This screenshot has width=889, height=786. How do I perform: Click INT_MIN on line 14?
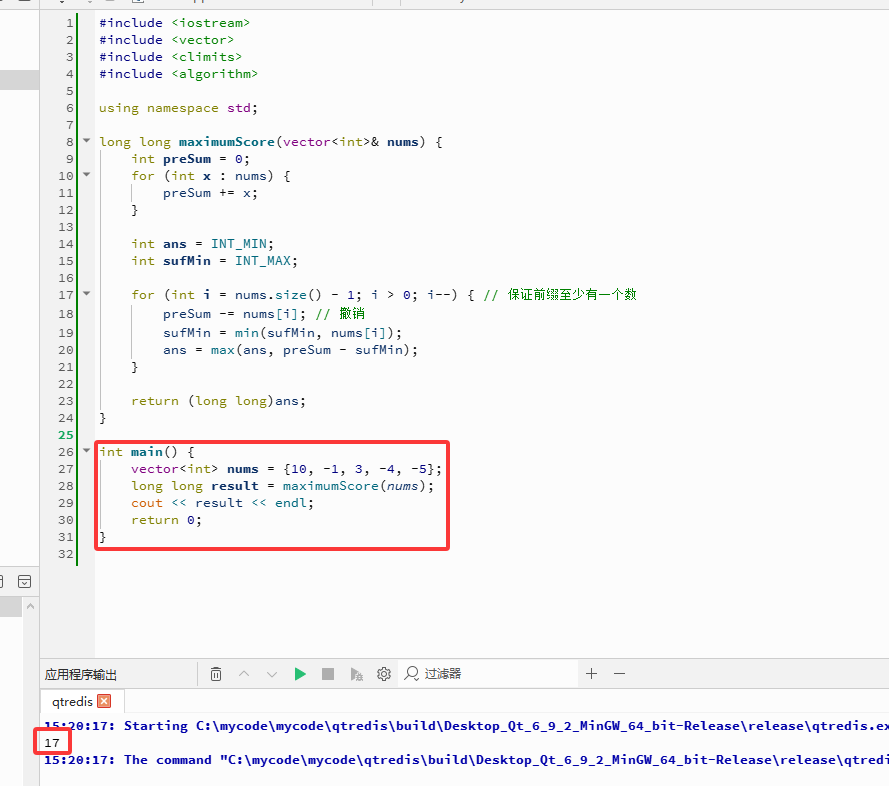pyautogui.click(x=239, y=244)
